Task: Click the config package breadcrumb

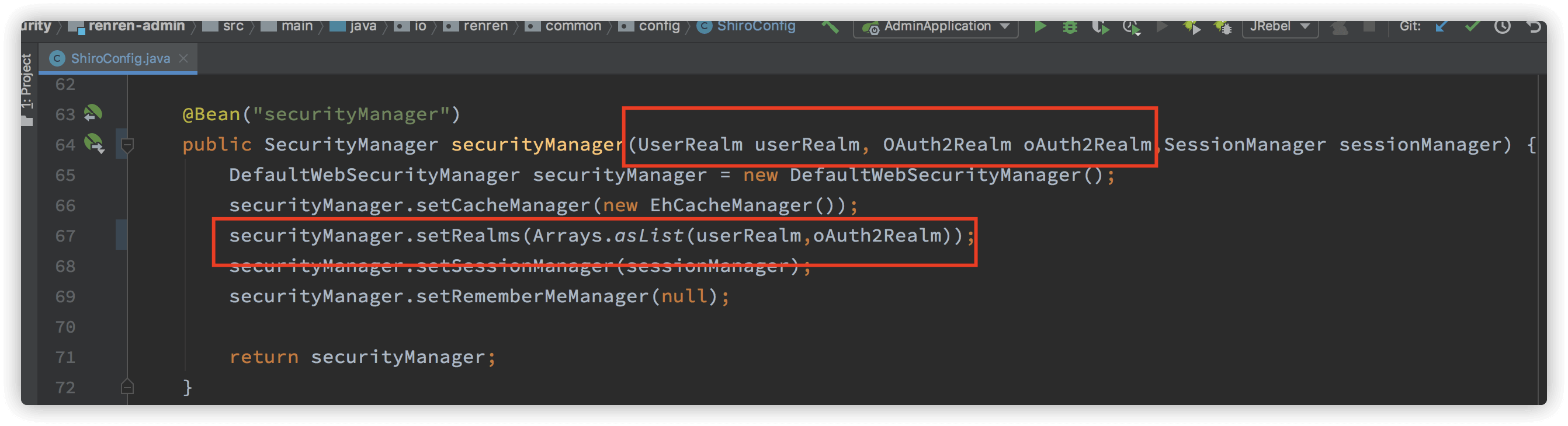Action: click(658, 26)
